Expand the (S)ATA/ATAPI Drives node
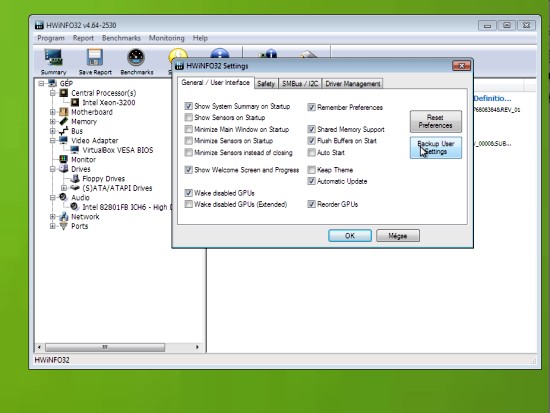Screen dimensions: 550x413 [x=63, y=188]
